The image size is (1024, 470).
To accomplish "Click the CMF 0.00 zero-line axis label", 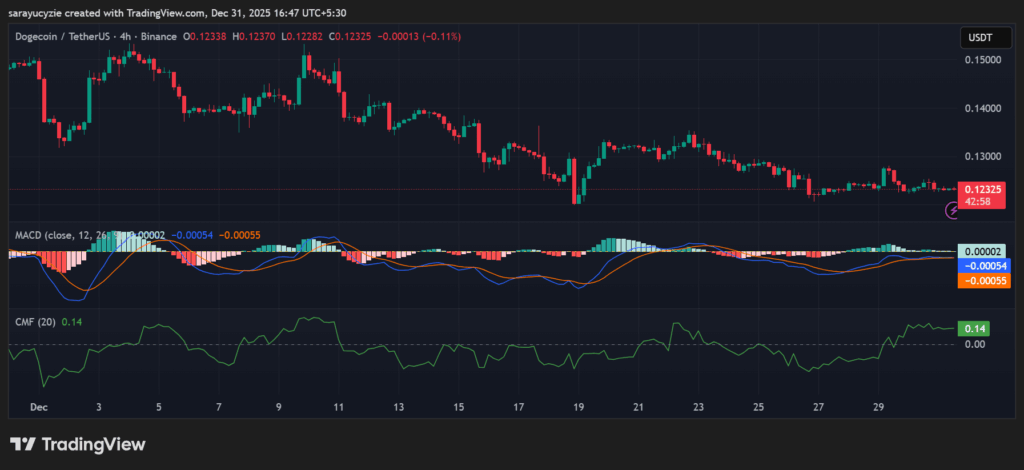I will (974, 344).
